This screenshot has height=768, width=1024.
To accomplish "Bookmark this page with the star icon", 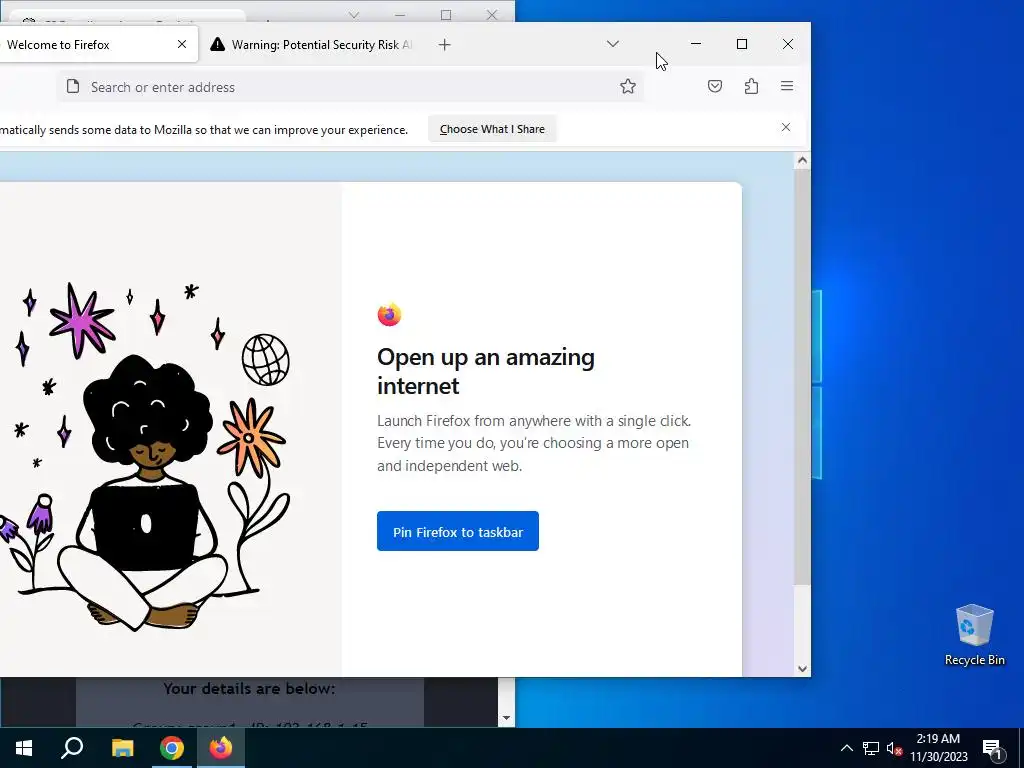I will (628, 86).
